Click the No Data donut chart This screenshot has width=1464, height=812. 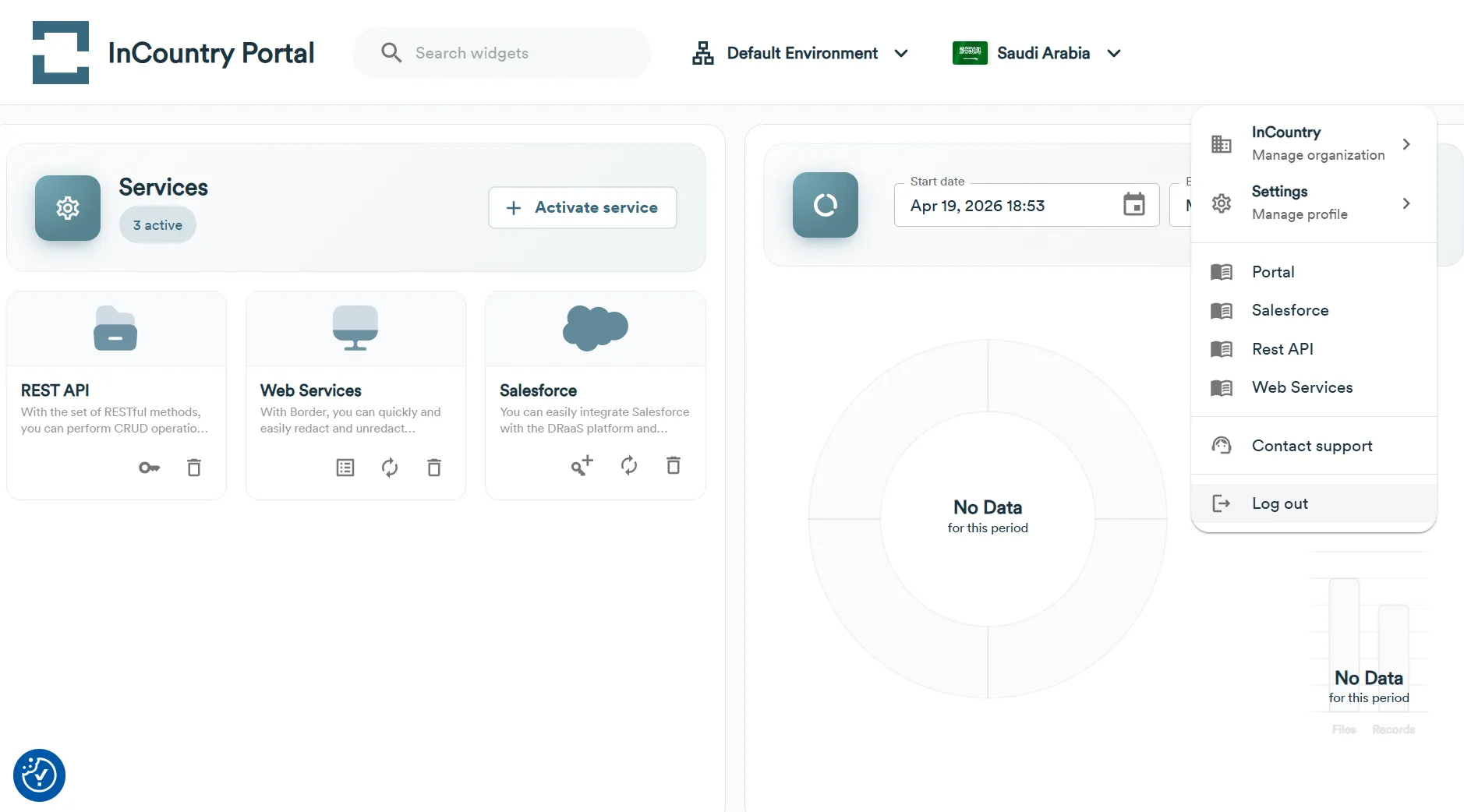coord(988,519)
